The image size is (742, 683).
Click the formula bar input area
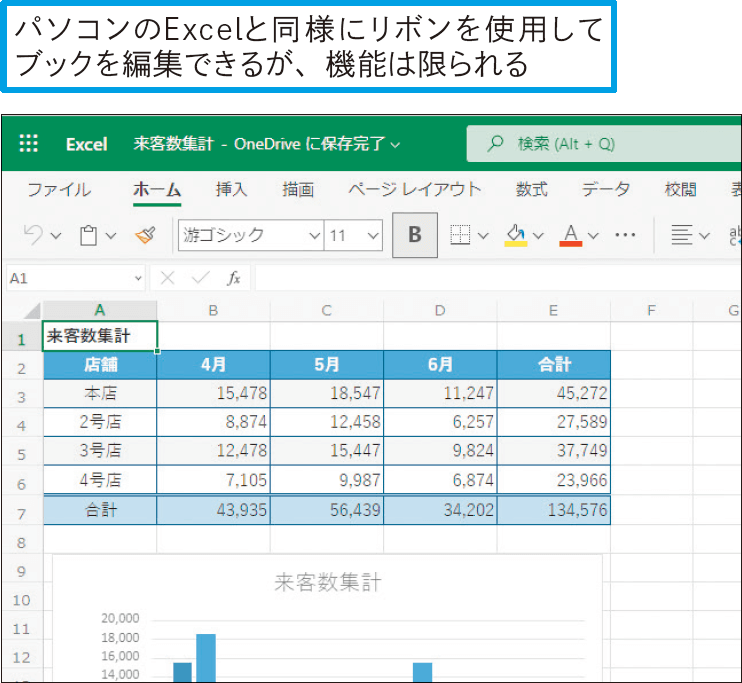pyautogui.click(x=498, y=278)
